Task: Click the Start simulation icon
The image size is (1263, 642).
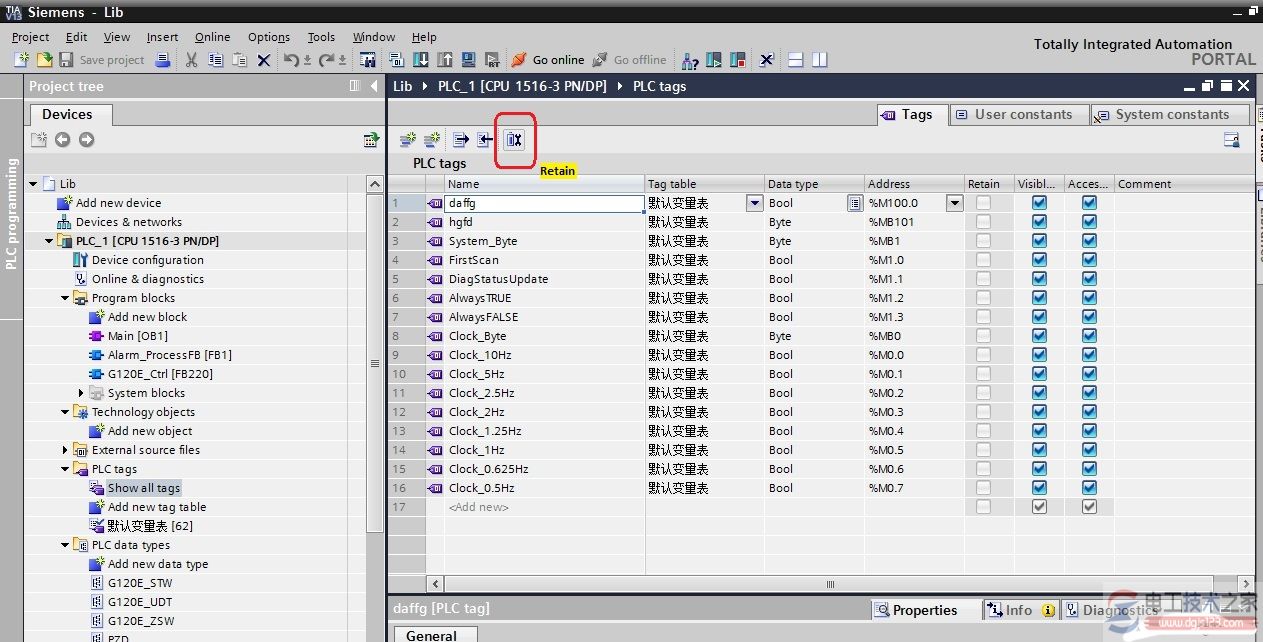Action: pos(468,60)
